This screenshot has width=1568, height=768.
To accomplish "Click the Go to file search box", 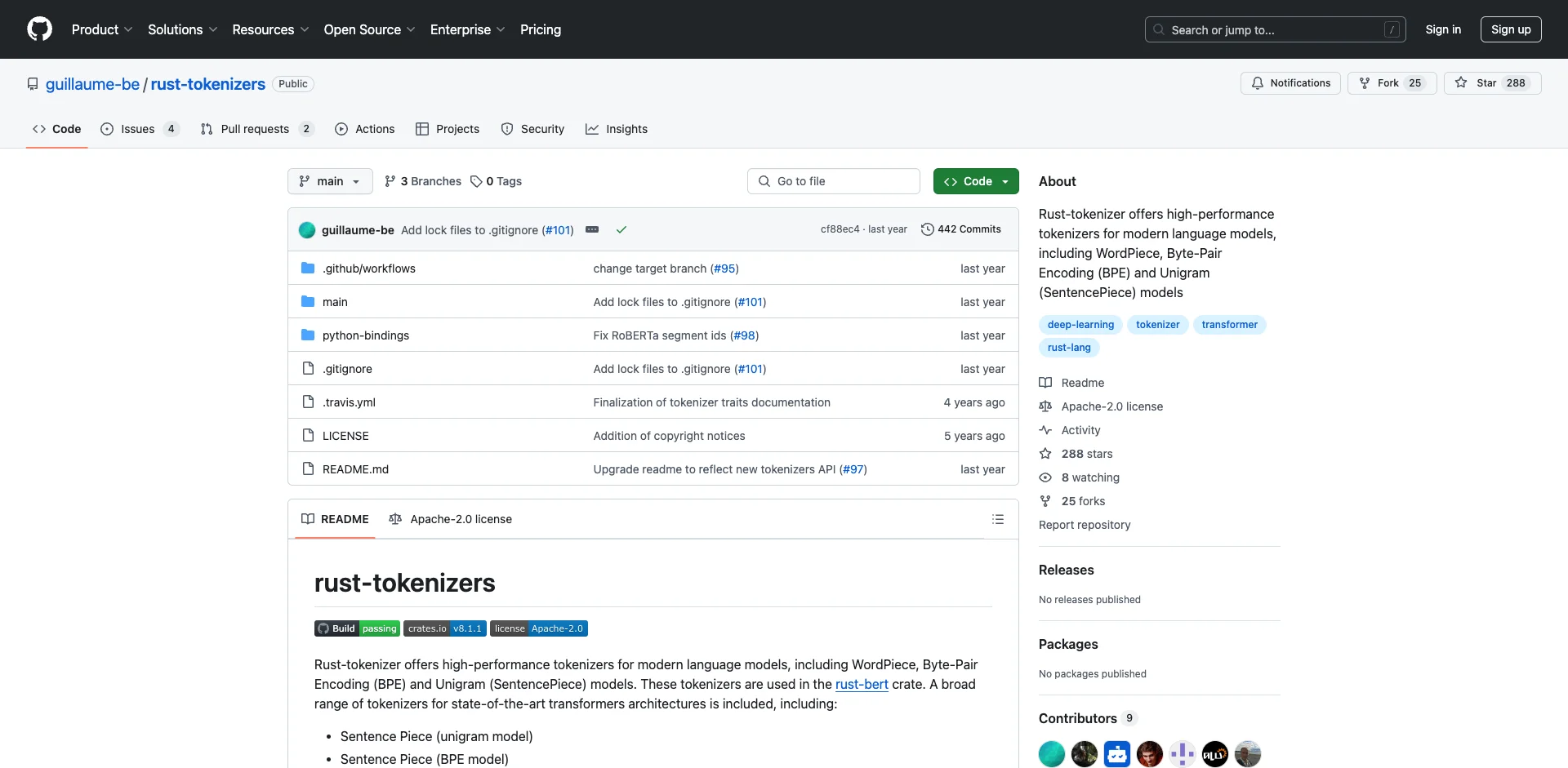I will pyautogui.click(x=833, y=181).
